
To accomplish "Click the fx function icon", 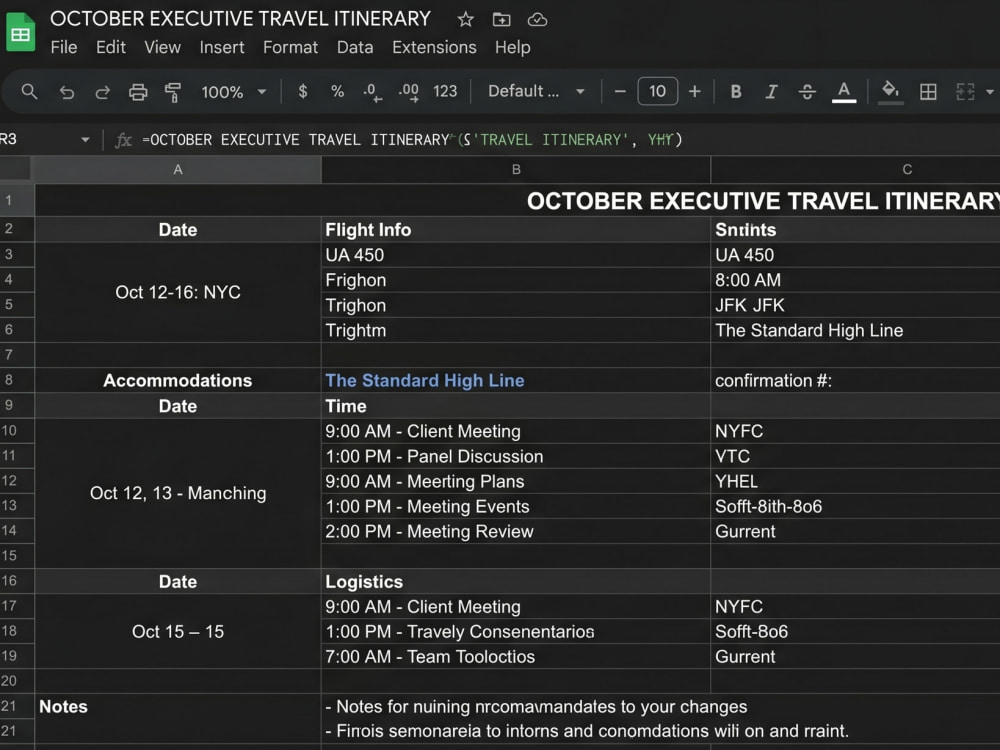I will (123, 140).
